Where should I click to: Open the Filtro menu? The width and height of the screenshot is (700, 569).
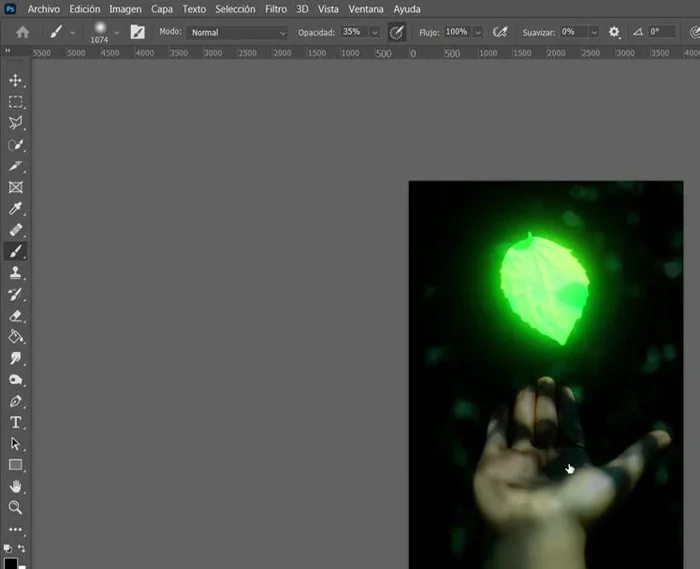click(276, 9)
